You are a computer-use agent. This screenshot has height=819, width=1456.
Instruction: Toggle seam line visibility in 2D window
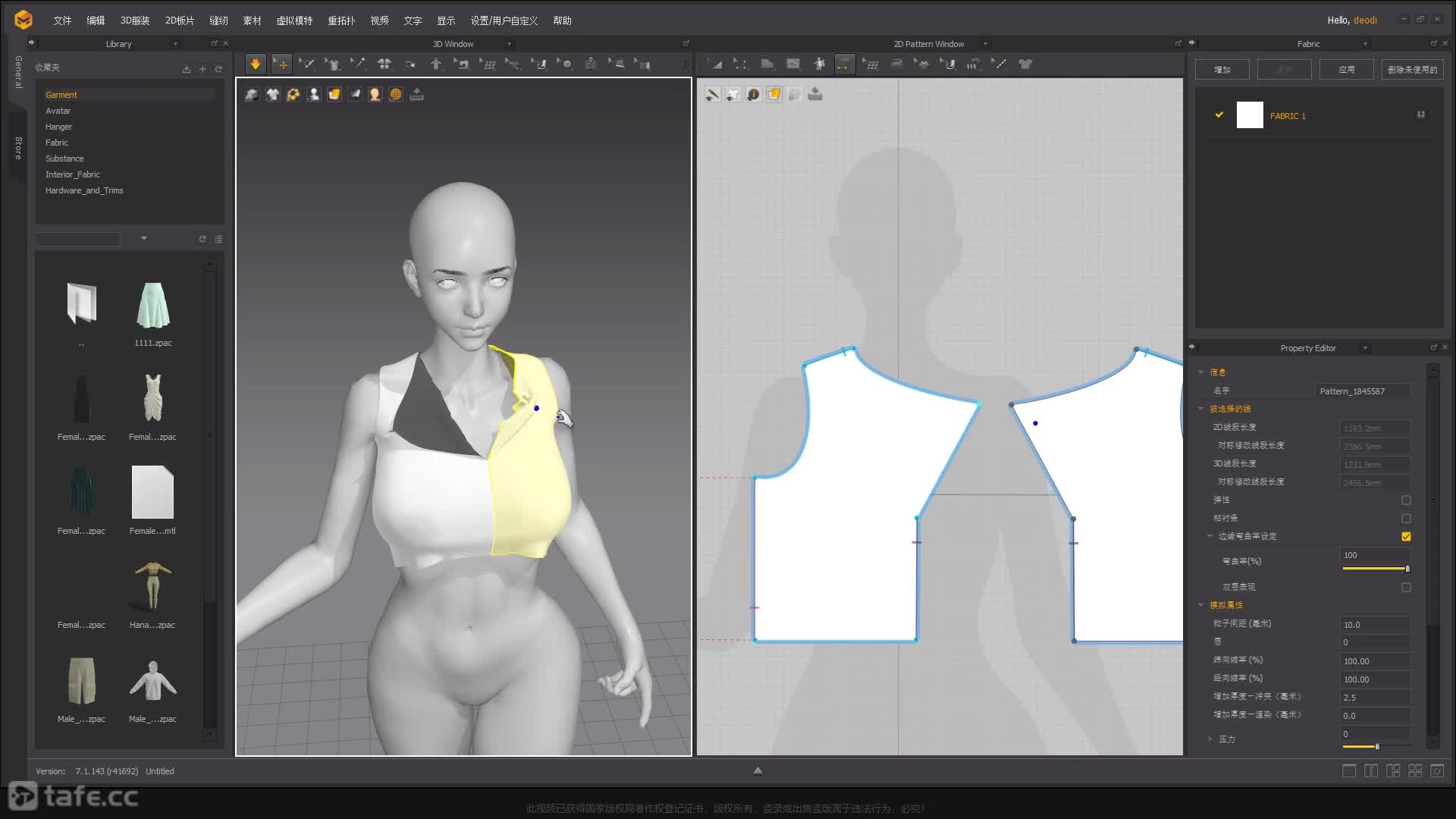712,94
